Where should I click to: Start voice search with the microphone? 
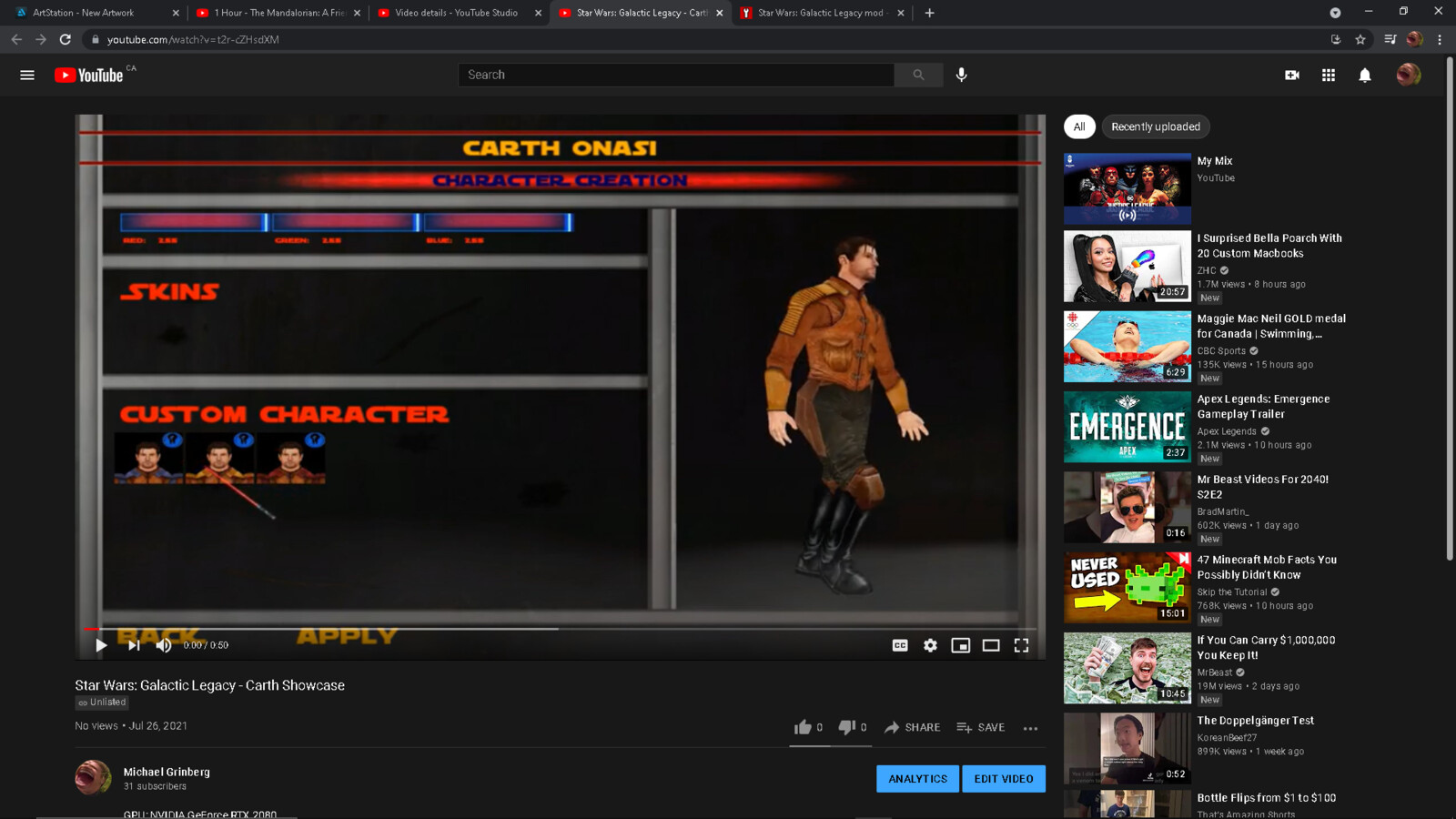click(962, 75)
